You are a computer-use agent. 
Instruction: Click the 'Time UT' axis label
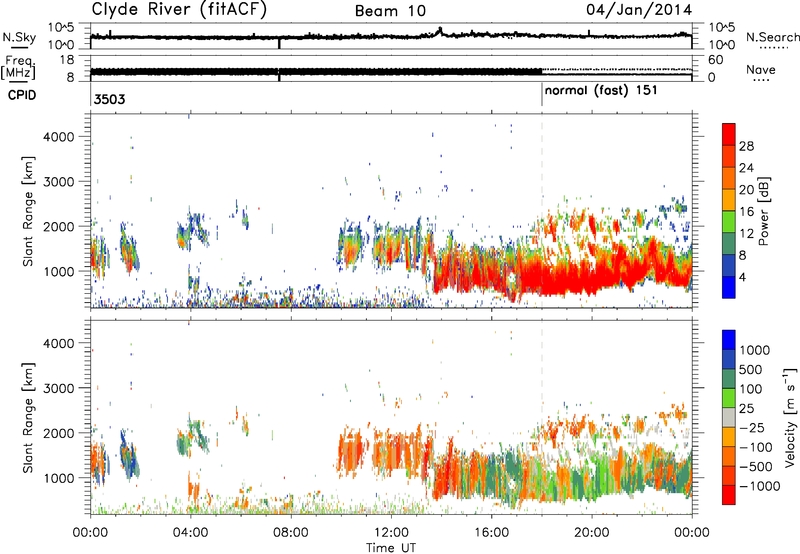[x=391, y=547]
